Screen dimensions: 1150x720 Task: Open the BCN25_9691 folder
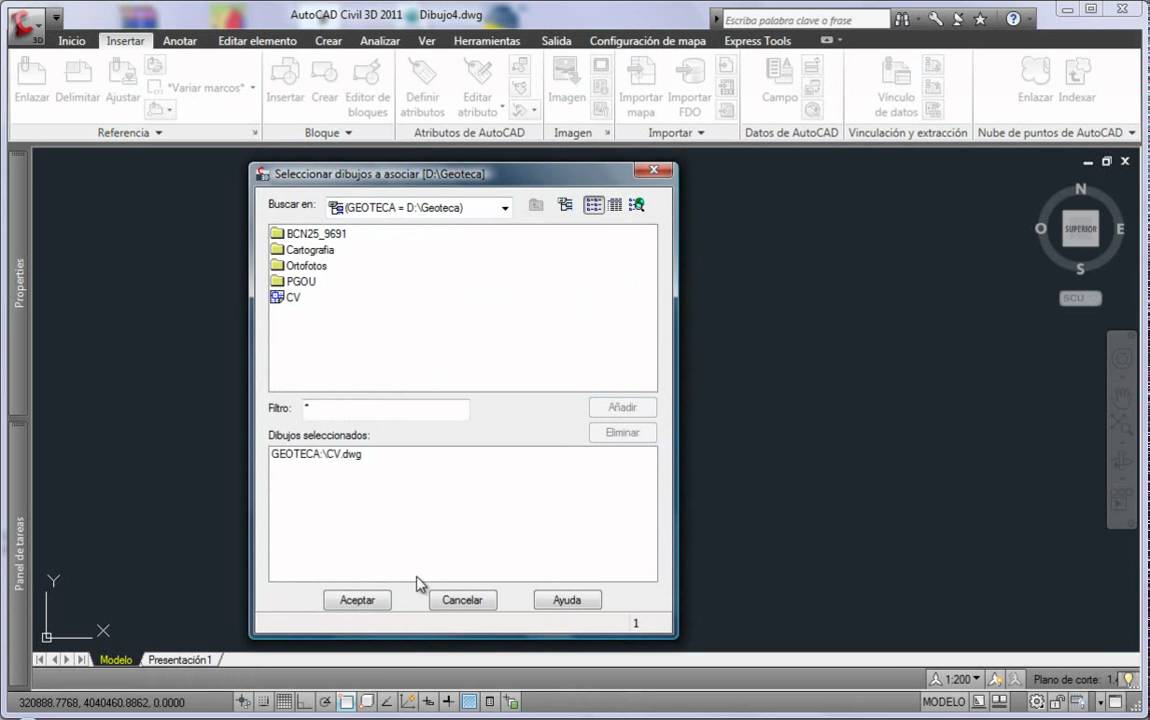(x=308, y=233)
